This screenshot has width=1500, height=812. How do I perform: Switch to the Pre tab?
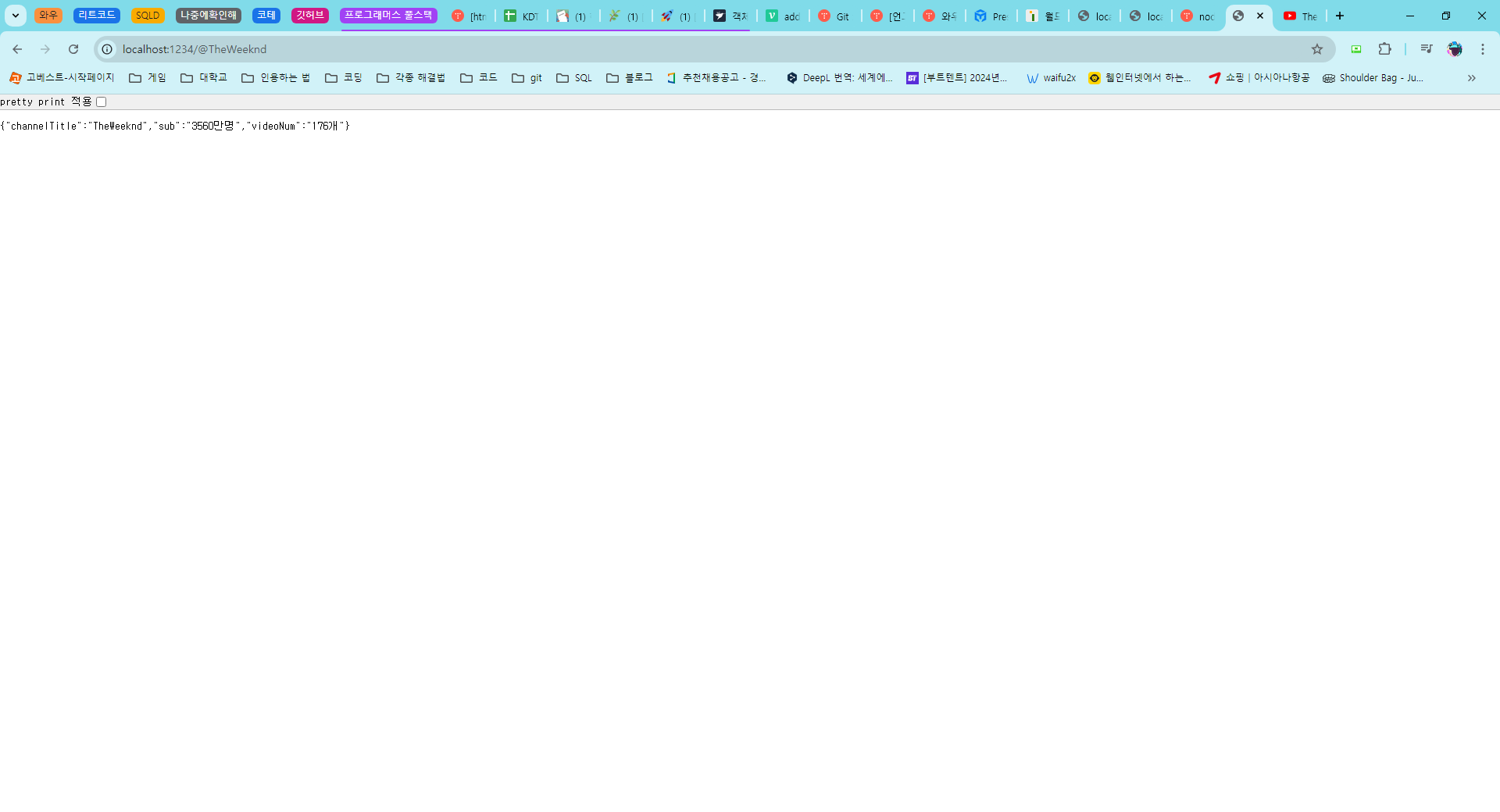991,16
